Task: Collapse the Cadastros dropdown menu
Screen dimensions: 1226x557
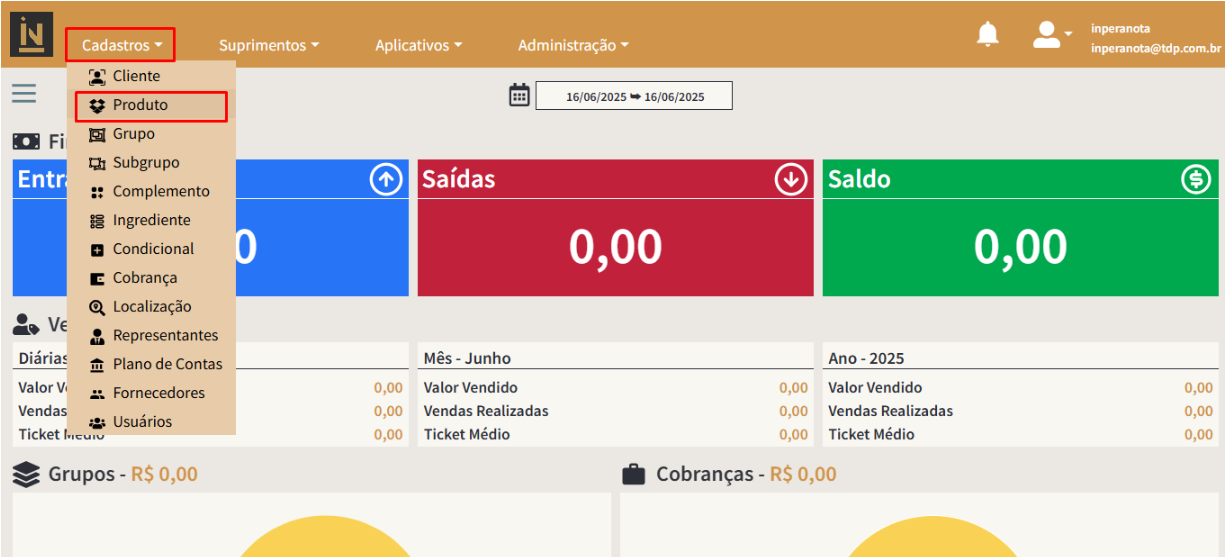Action: pos(121,45)
